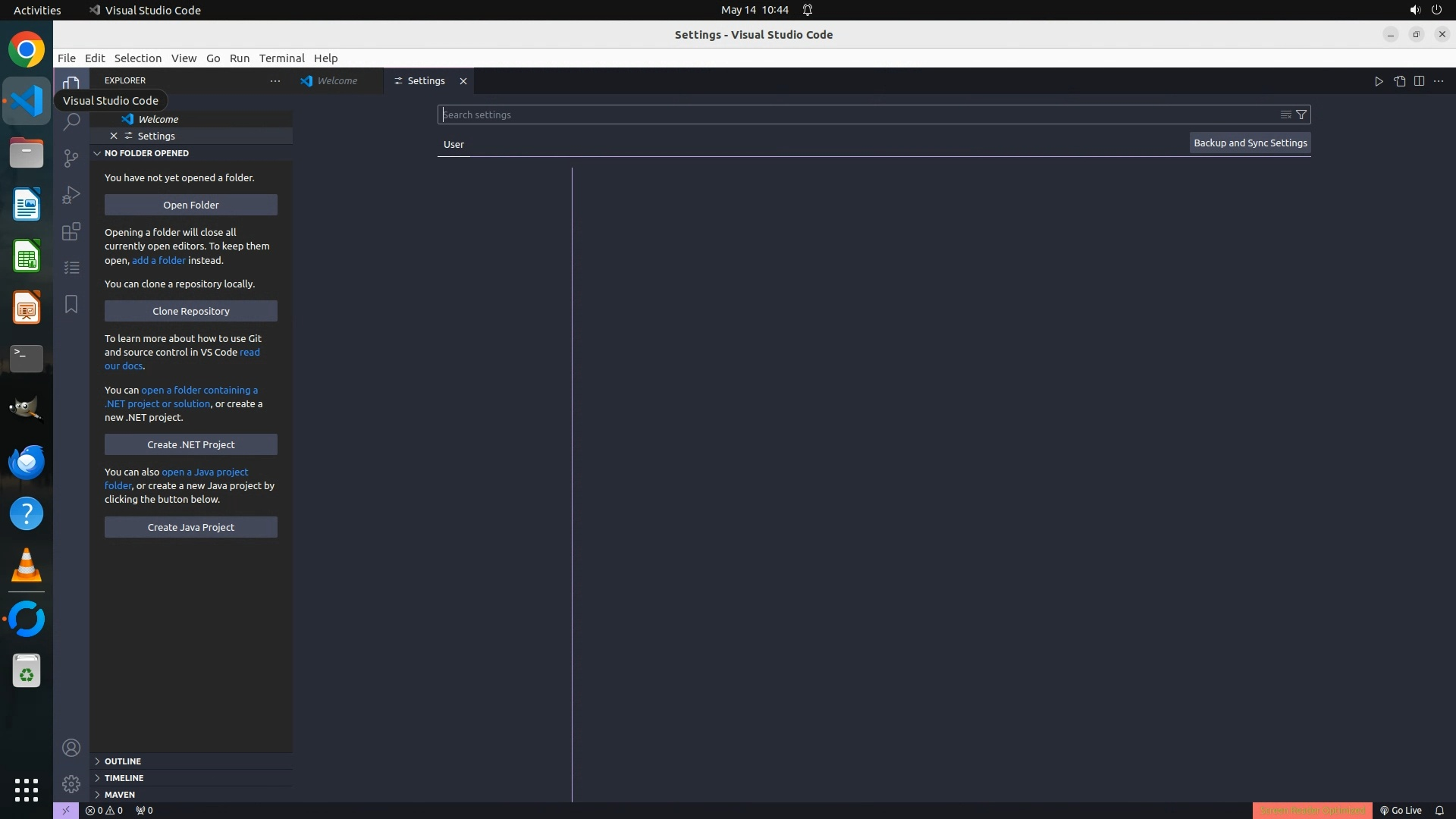Click the Accounts icon in activity bar
Screen dimensions: 1456x819
point(71,748)
